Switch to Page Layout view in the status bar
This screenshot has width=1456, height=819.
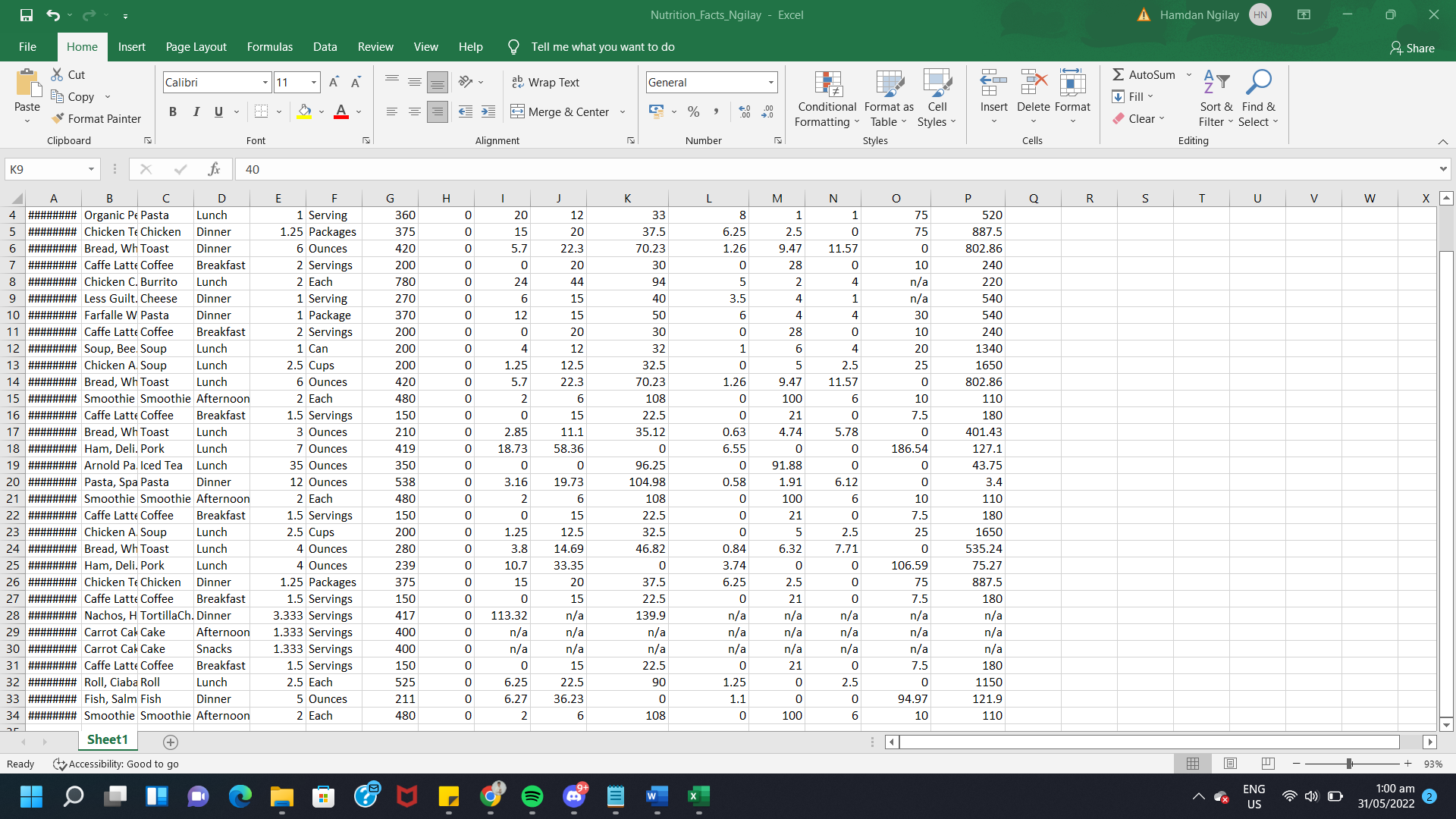[1230, 764]
